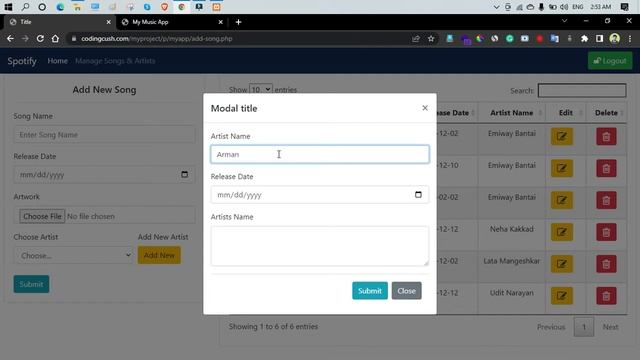Delete the first Emiway Bantai row
This screenshot has height=360, width=640.
coord(606,137)
